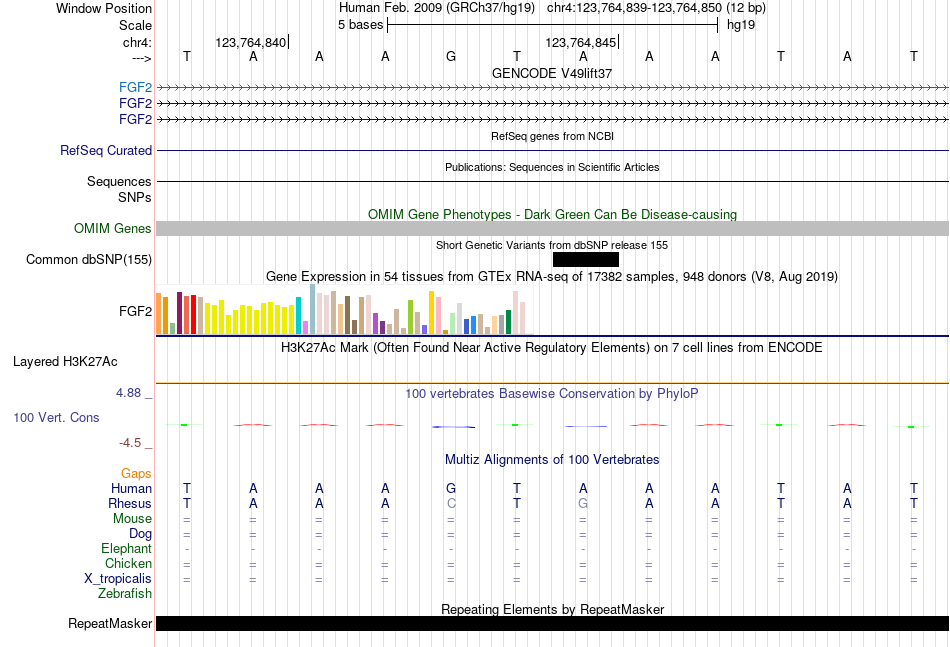Open the OMIM Gene Phenotypes track title
Image resolution: width=950 pixels, height=647 pixels.
tap(552, 214)
